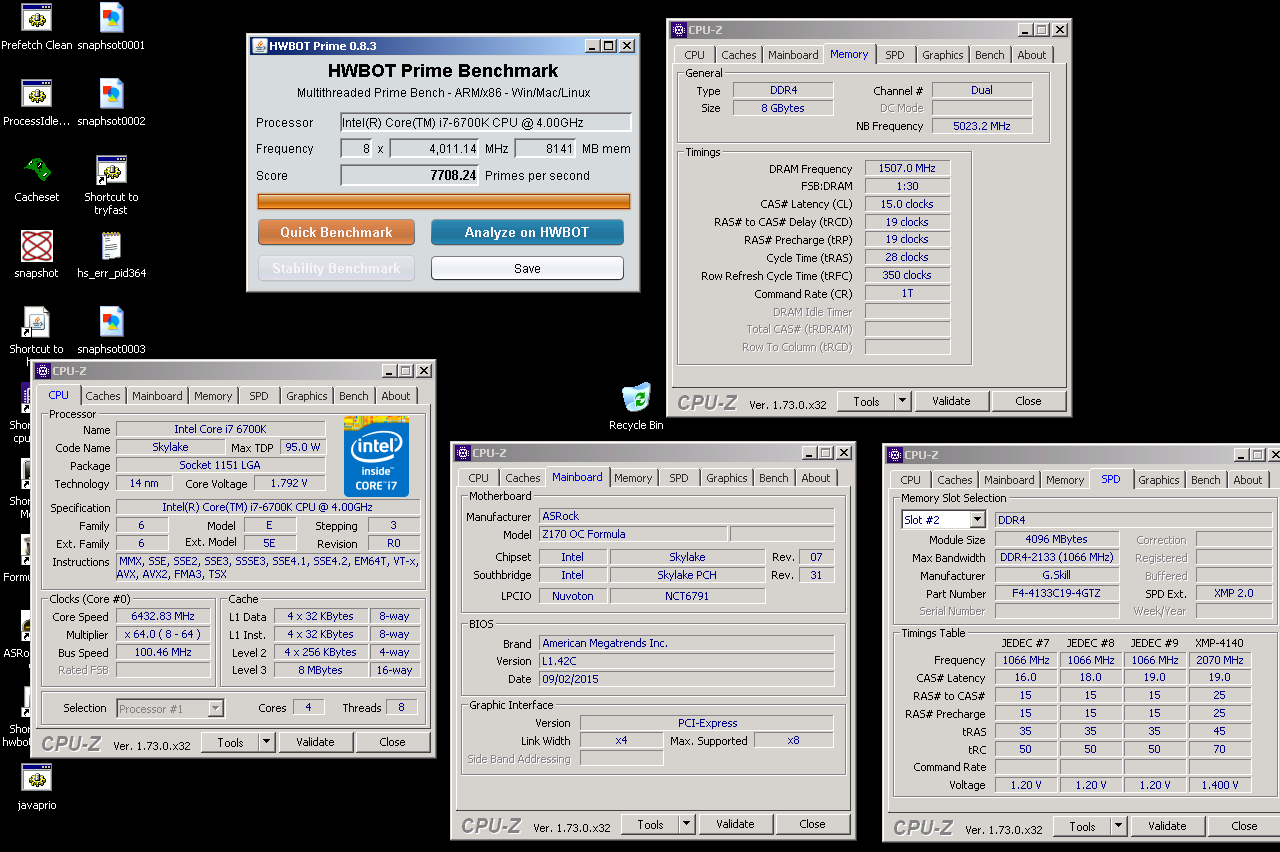
Task: Open Bench tab in CPU-Z SPD window
Action: [1206, 480]
